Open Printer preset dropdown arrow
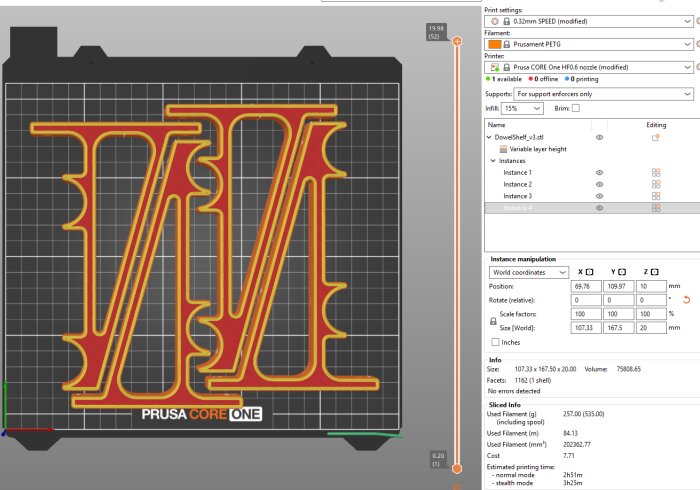Viewport: 700px width, 490px height. [687, 67]
